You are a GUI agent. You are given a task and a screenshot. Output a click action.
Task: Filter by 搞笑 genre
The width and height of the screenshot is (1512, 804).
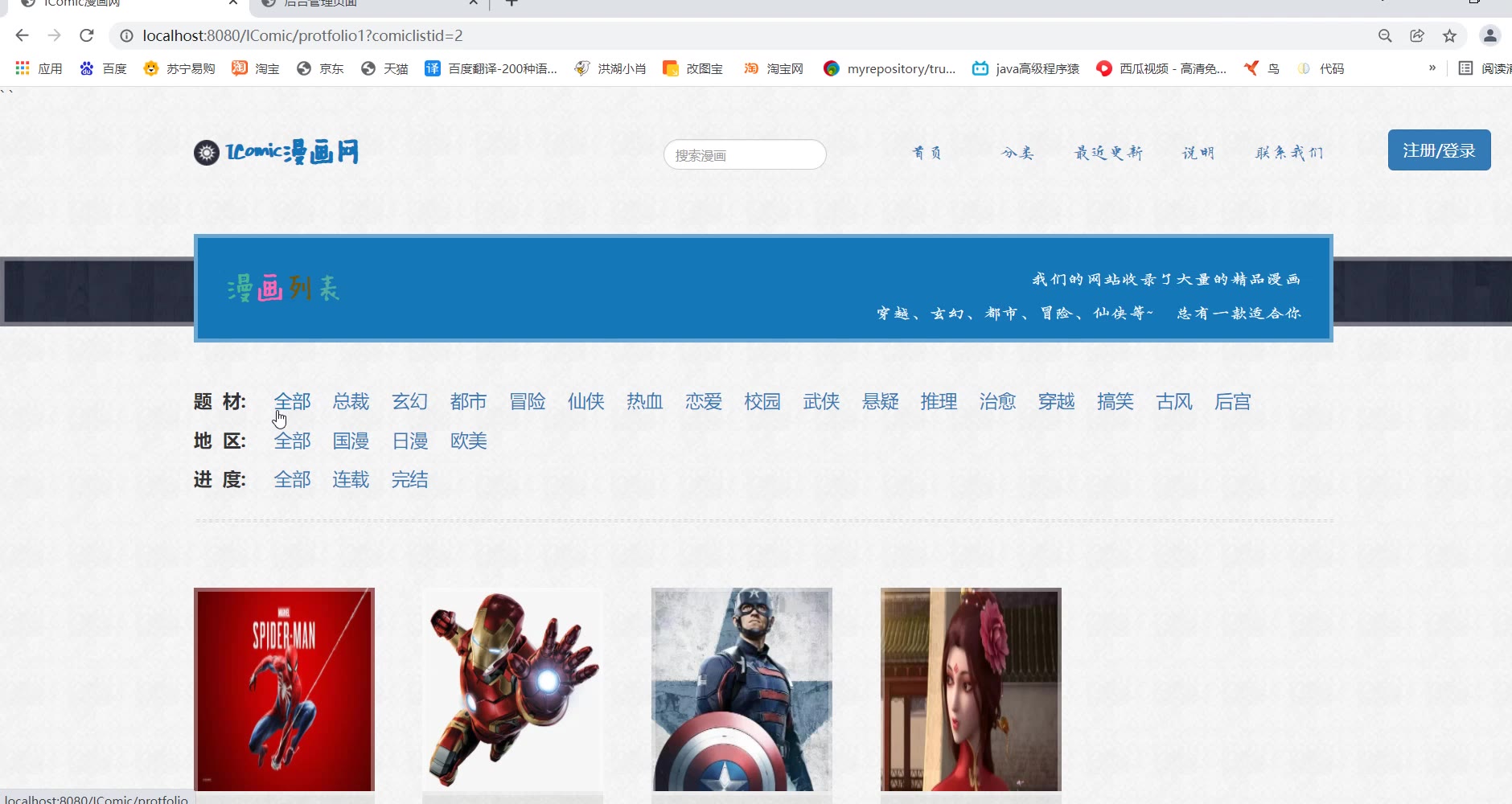(1115, 401)
